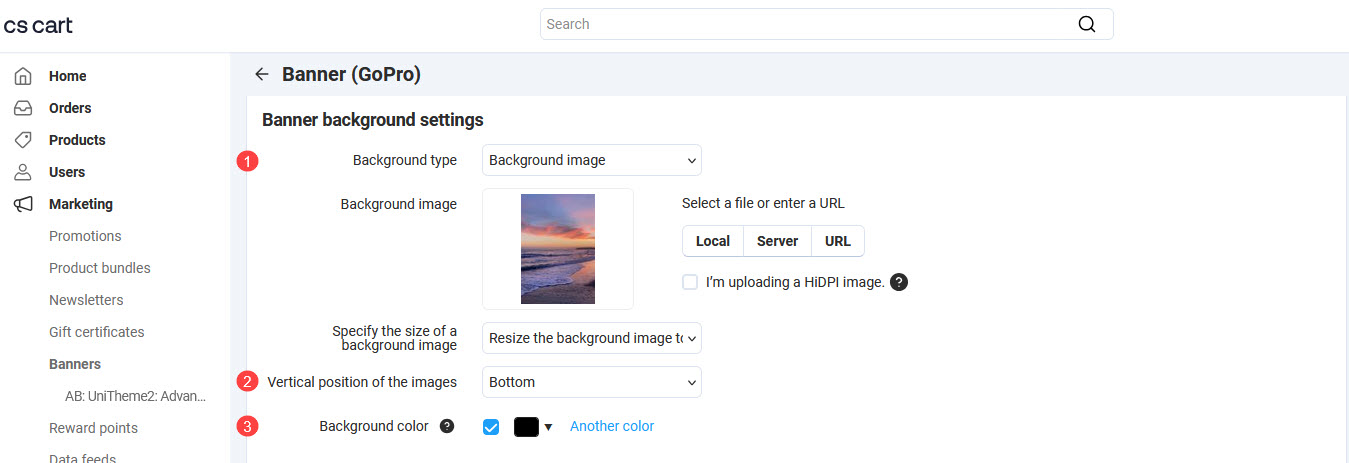Expand the black color swatch arrow
Viewport: 1349px width, 463px height.
[548, 427]
